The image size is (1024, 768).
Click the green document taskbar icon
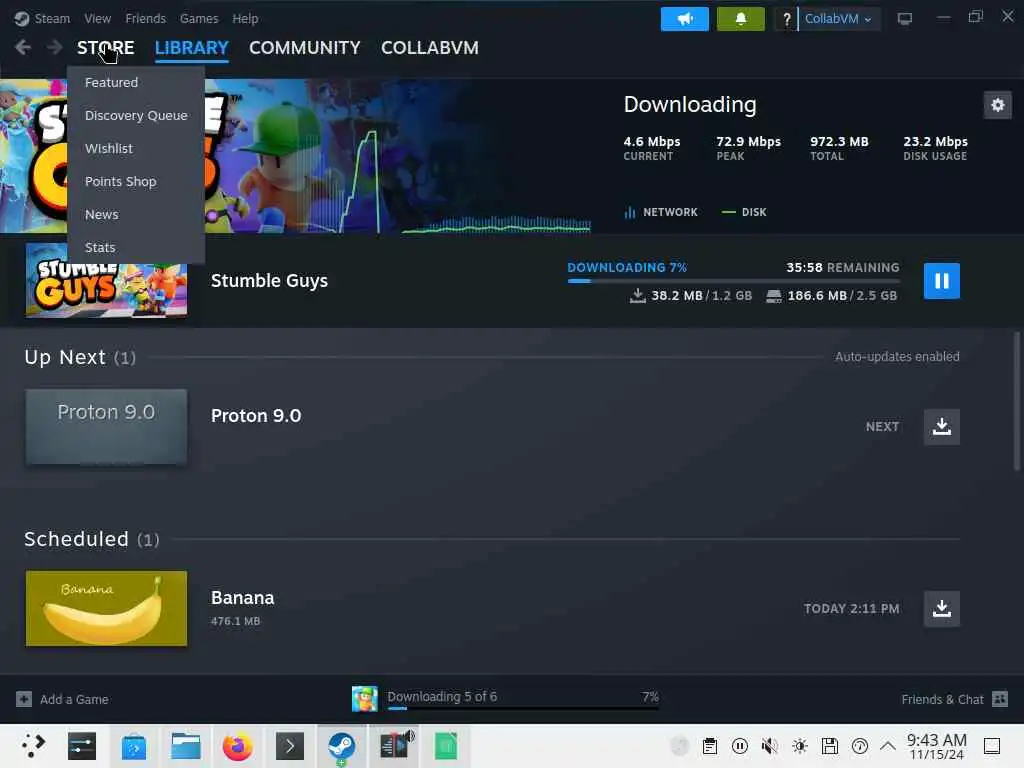(446, 746)
